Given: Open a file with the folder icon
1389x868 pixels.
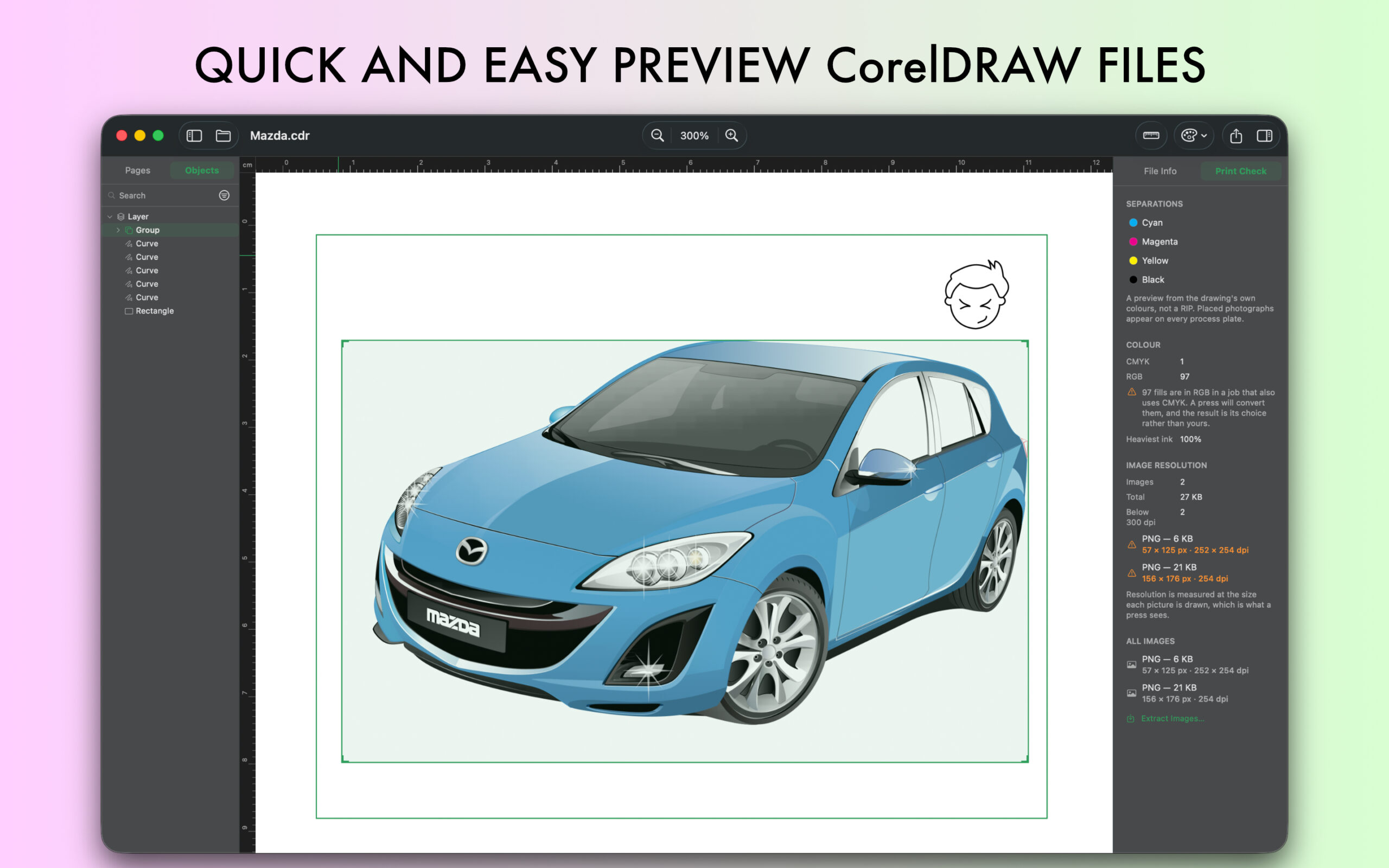Looking at the screenshot, I should click(x=224, y=136).
